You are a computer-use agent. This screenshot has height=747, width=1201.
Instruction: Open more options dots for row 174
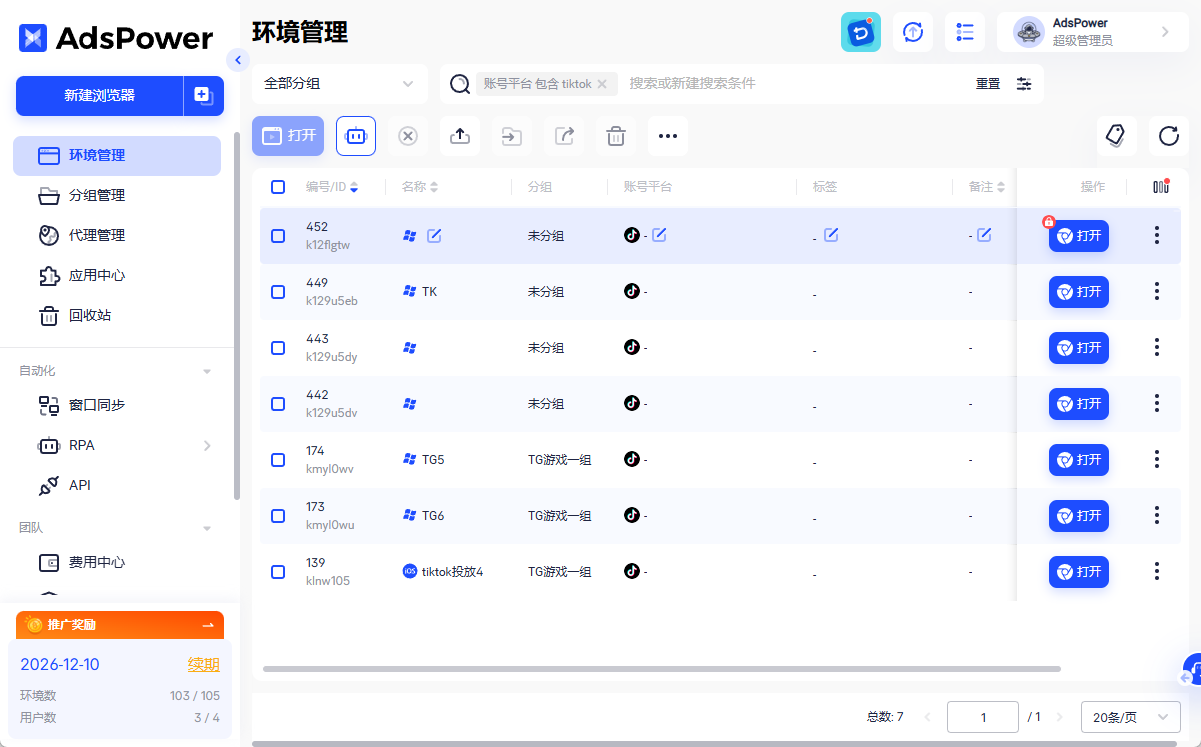[x=1157, y=459]
